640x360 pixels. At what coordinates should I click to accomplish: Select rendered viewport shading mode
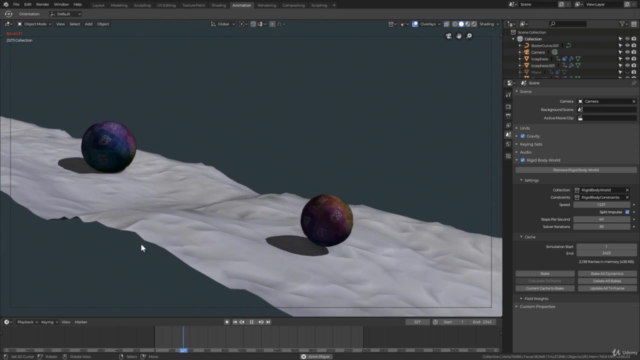point(474,24)
